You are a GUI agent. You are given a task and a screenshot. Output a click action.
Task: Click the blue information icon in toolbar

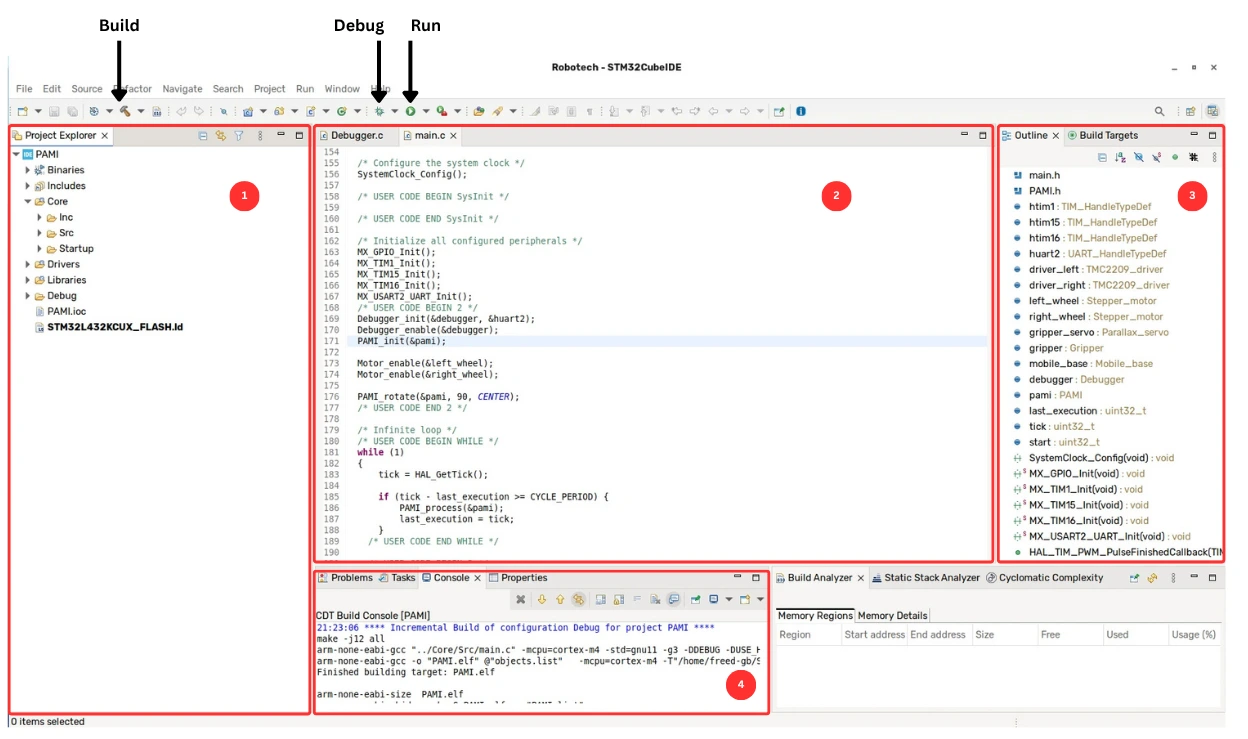coord(801,111)
